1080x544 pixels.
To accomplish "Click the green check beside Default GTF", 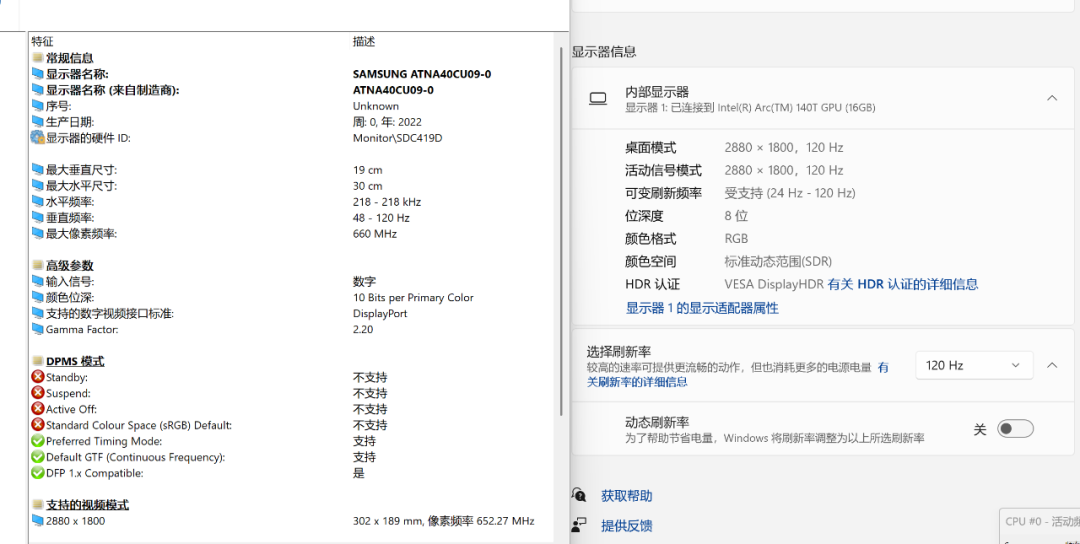I will click(x=37, y=457).
